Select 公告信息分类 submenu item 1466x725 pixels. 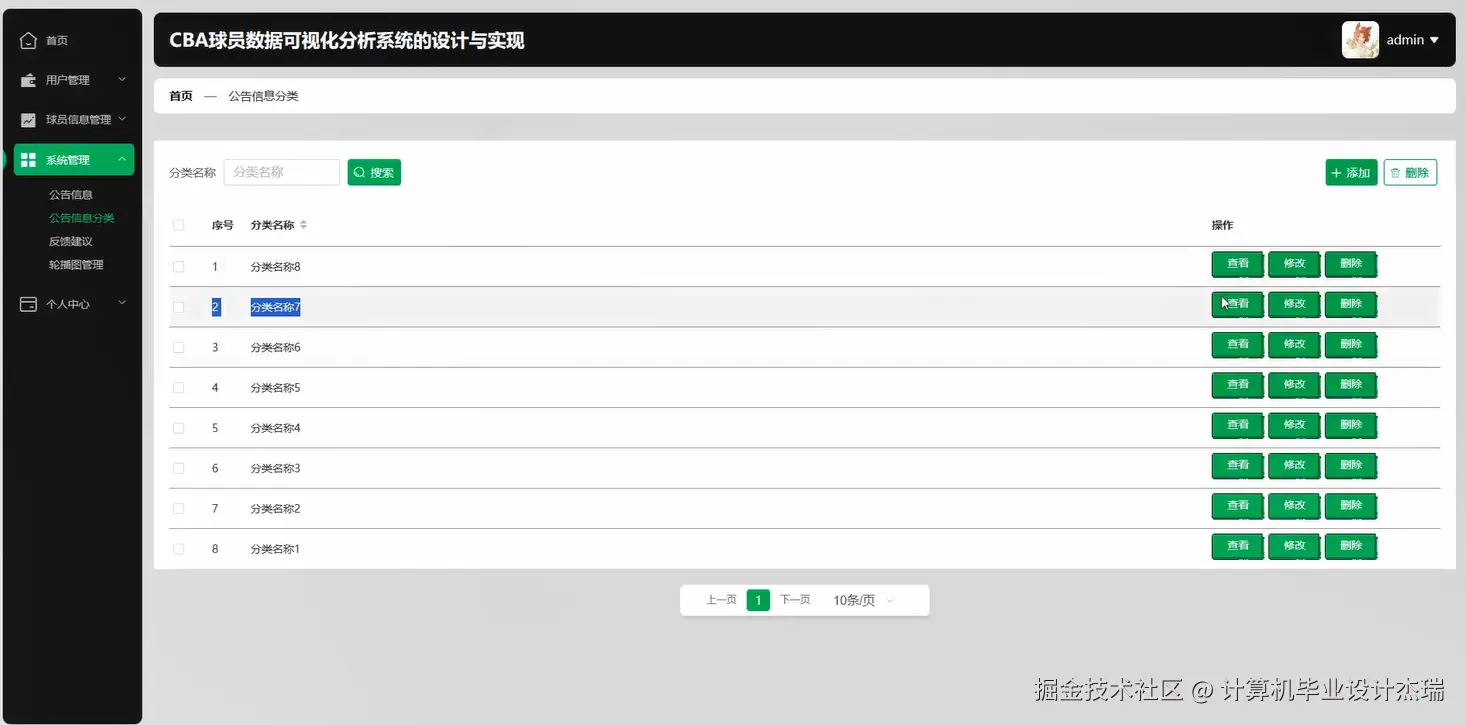pyautogui.click(x=82, y=218)
